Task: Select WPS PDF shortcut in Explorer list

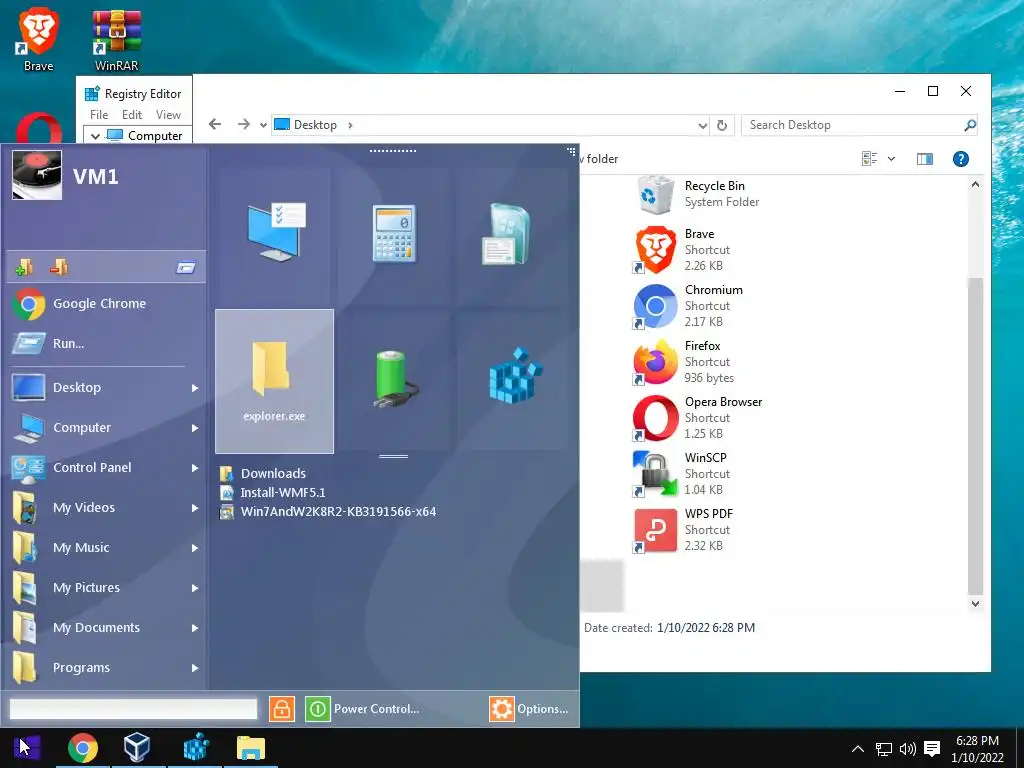Action: click(684, 530)
